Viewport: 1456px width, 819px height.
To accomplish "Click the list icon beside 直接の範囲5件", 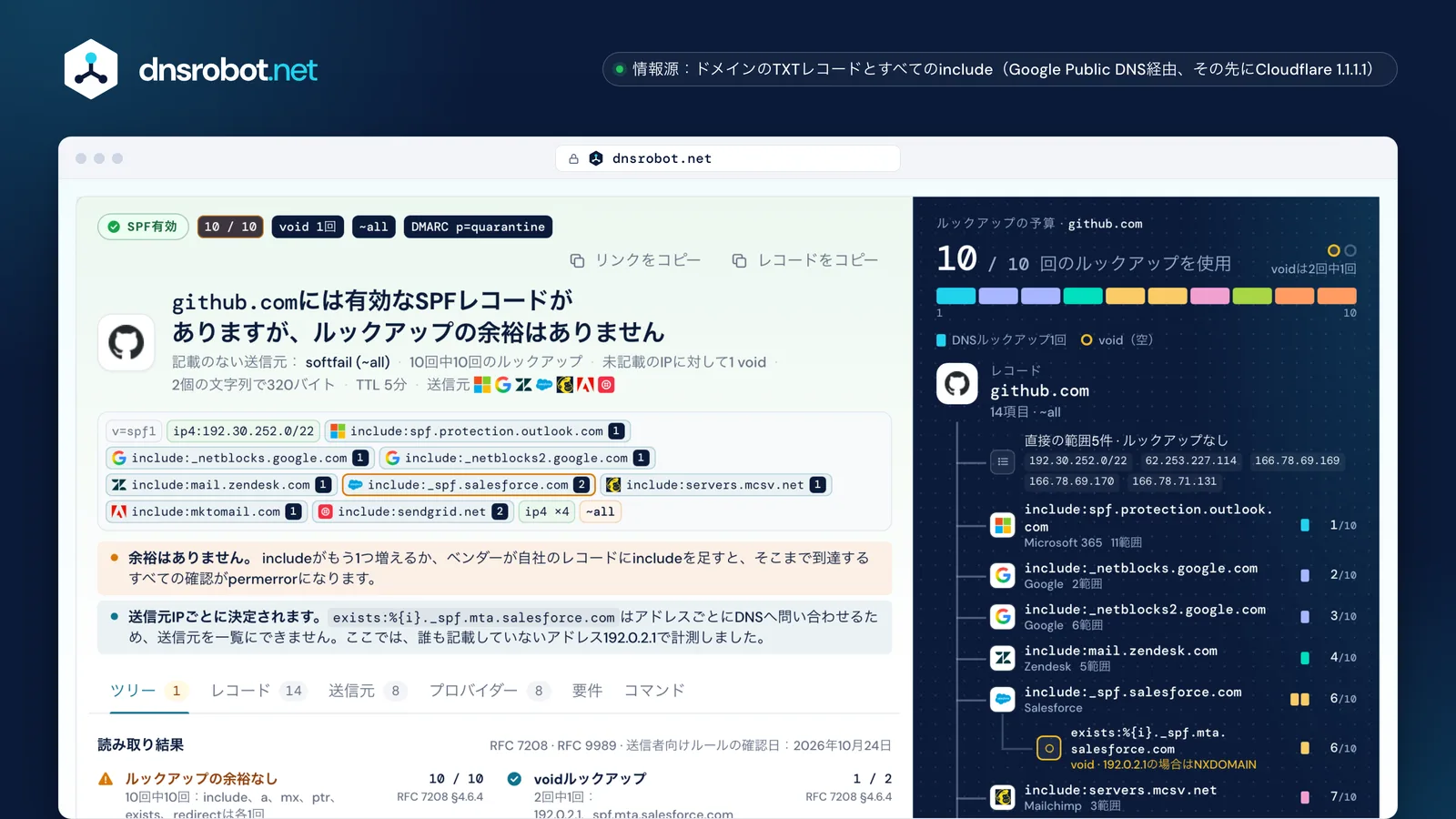I will [x=1003, y=461].
